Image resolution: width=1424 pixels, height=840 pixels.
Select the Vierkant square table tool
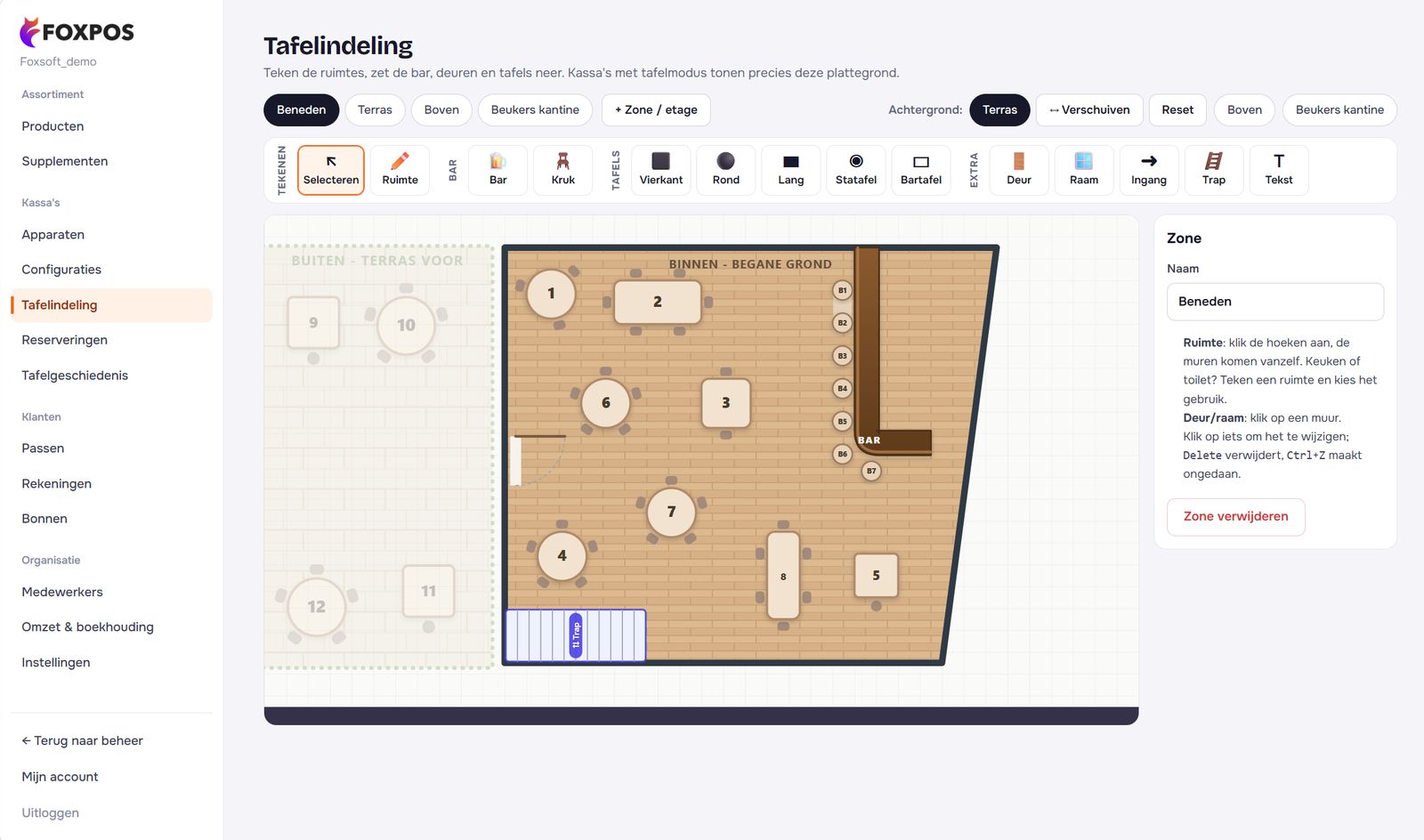click(660, 170)
